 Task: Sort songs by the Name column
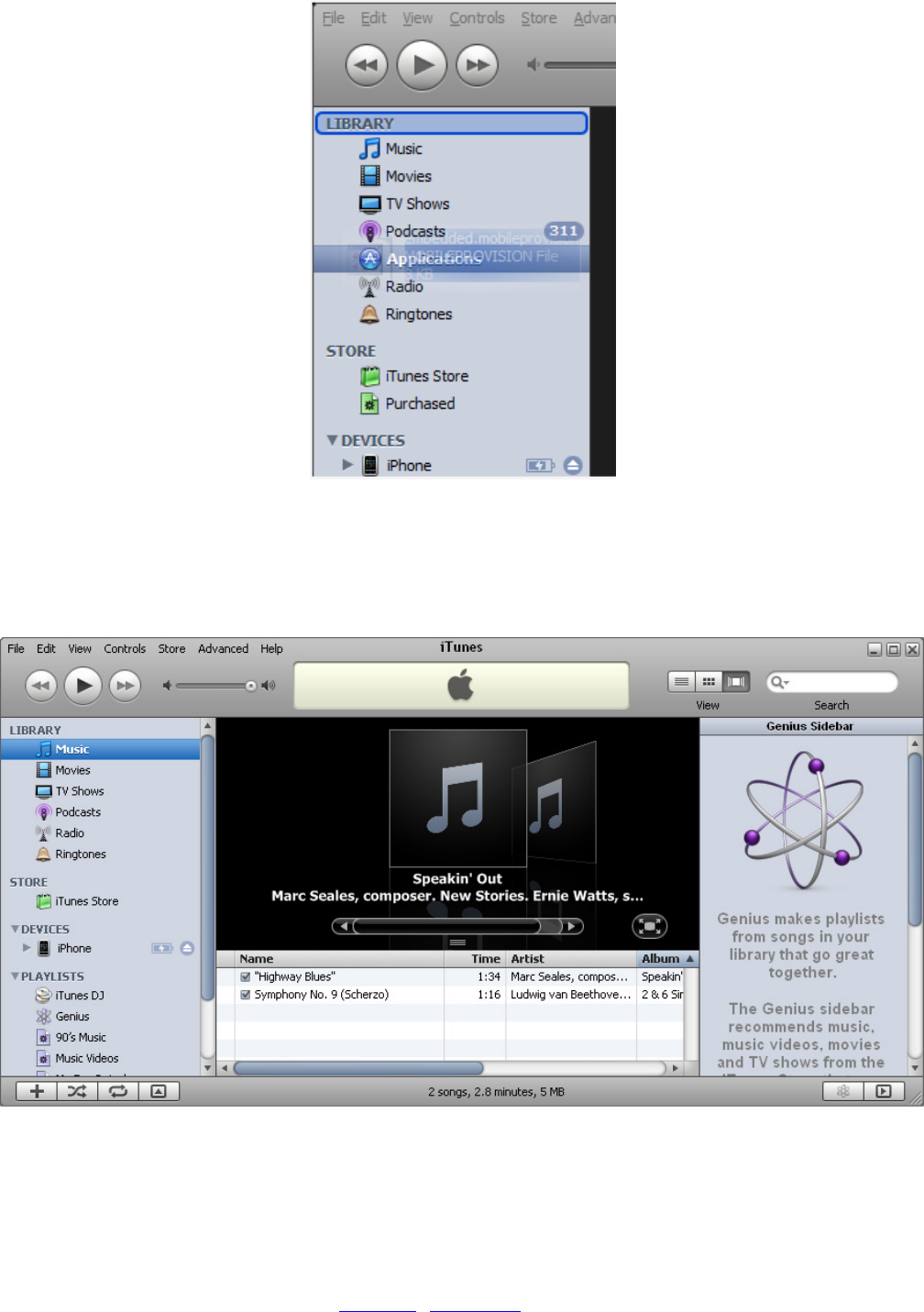(339, 959)
